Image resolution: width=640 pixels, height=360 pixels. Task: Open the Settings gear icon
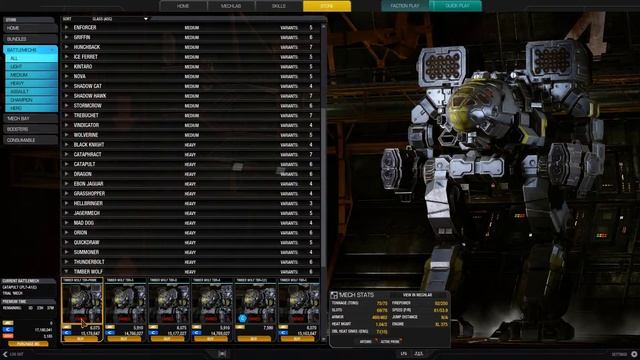coord(634,354)
